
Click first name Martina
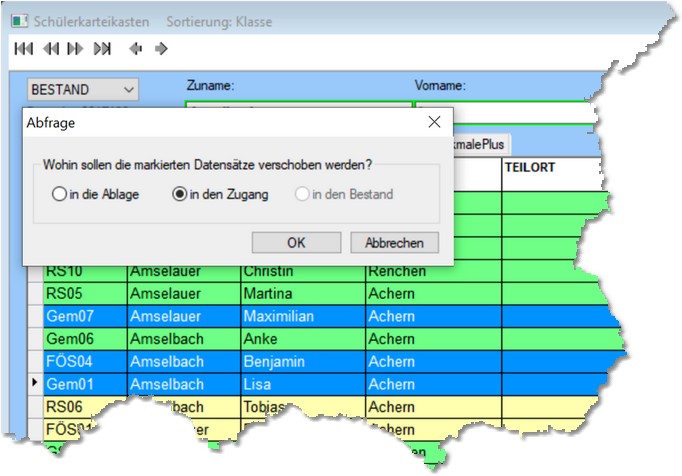pos(303,294)
